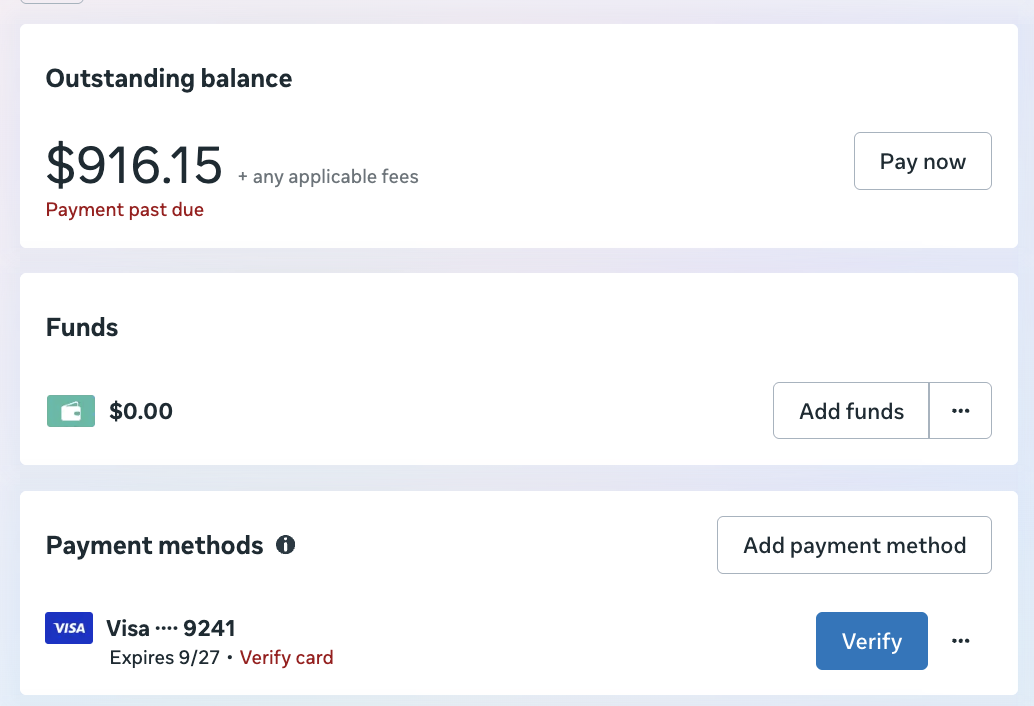Click the Add funds button
The width and height of the screenshot is (1034, 706).
click(x=850, y=410)
